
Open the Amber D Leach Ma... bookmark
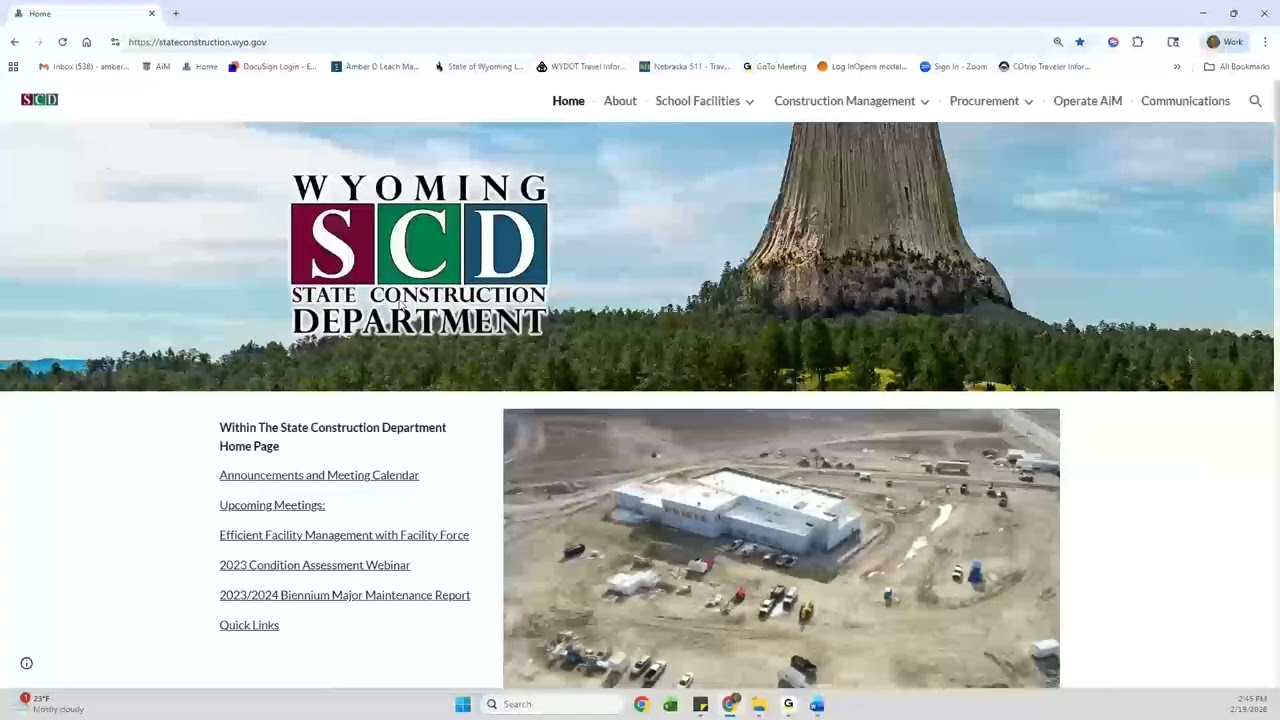click(375, 67)
